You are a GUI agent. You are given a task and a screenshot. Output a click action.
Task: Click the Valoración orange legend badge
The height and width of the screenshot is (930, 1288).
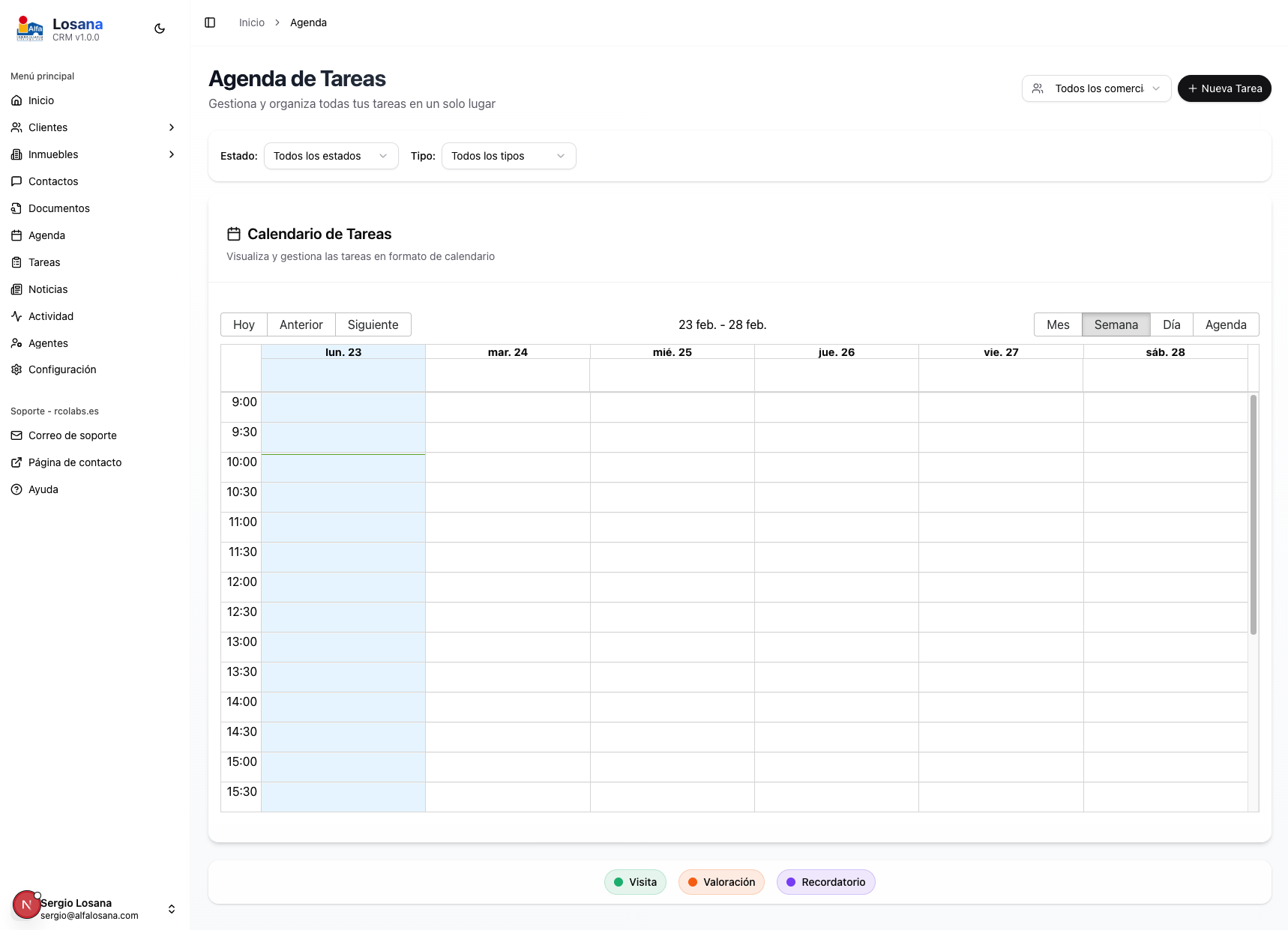[721, 882]
